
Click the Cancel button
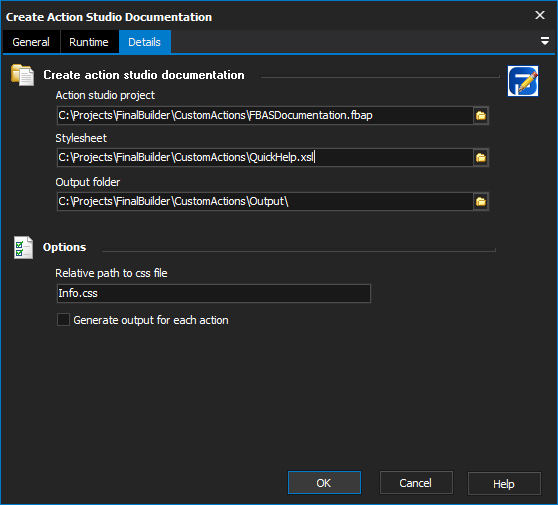click(x=416, y=483)
